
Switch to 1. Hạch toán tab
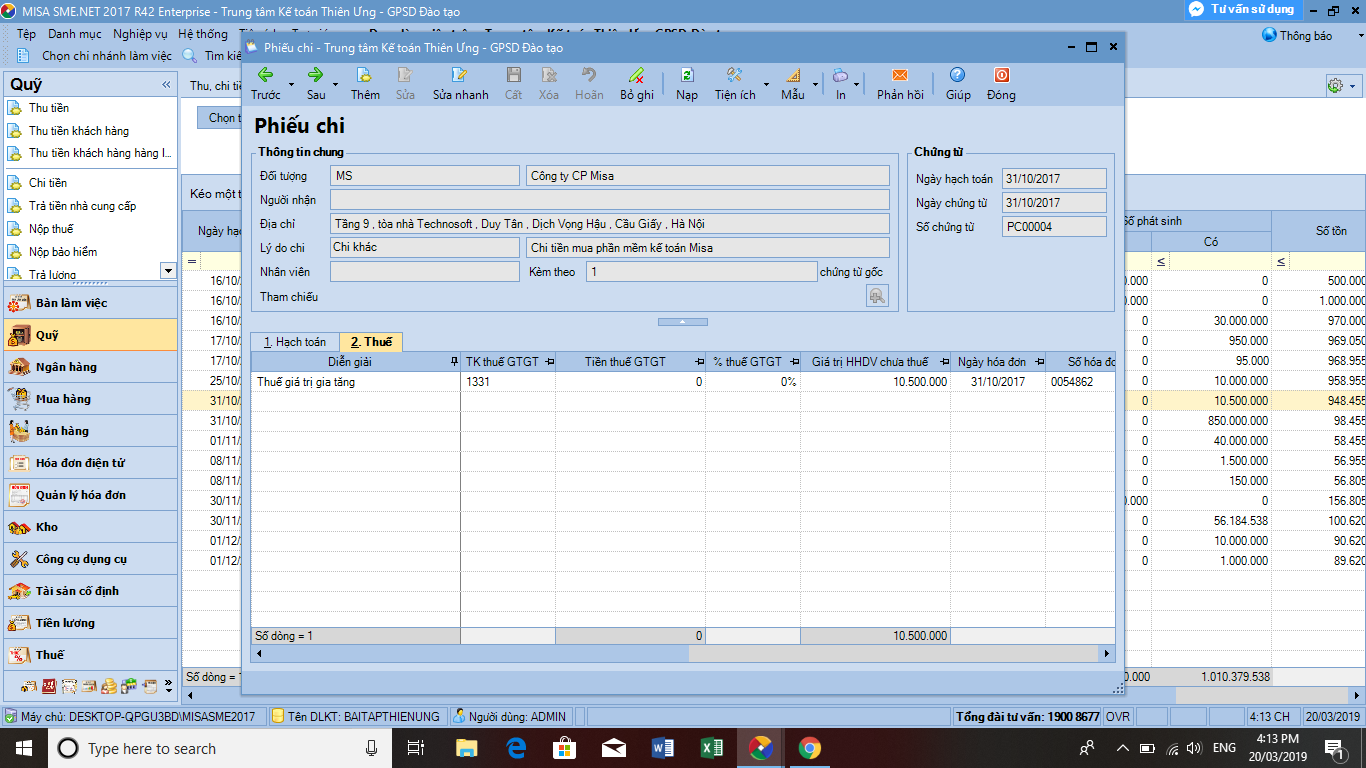pos(295,342)
